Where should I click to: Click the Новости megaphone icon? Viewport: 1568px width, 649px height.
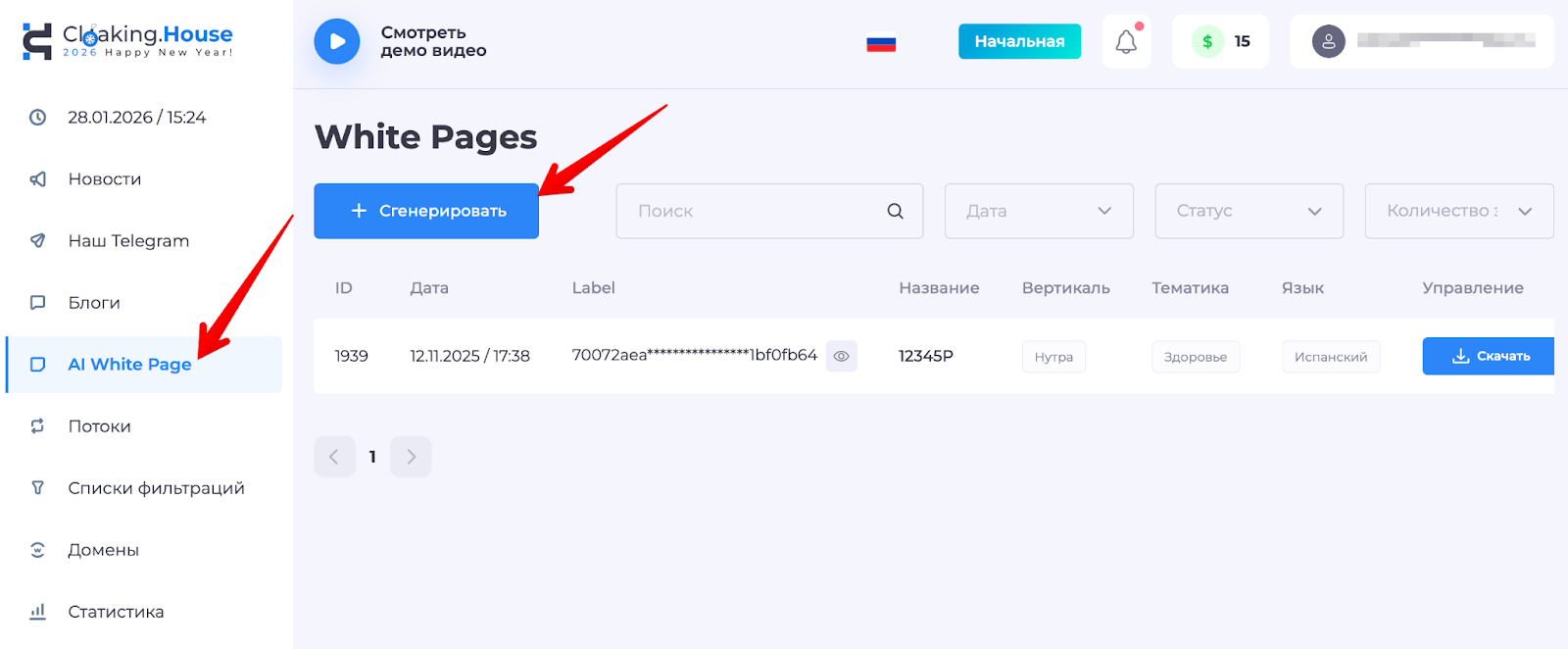(37, 179)
